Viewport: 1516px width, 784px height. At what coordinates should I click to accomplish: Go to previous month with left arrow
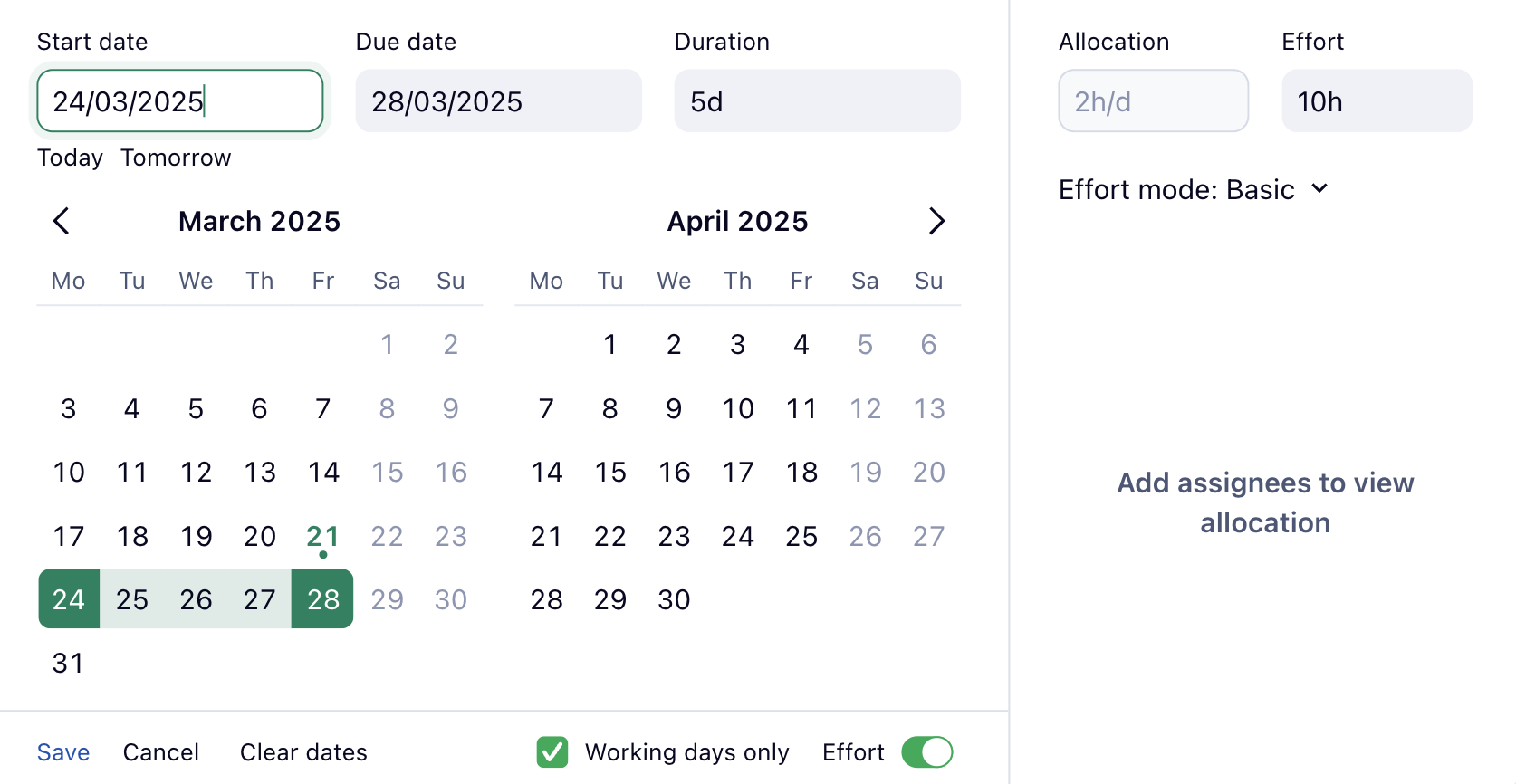pos(62,221)
